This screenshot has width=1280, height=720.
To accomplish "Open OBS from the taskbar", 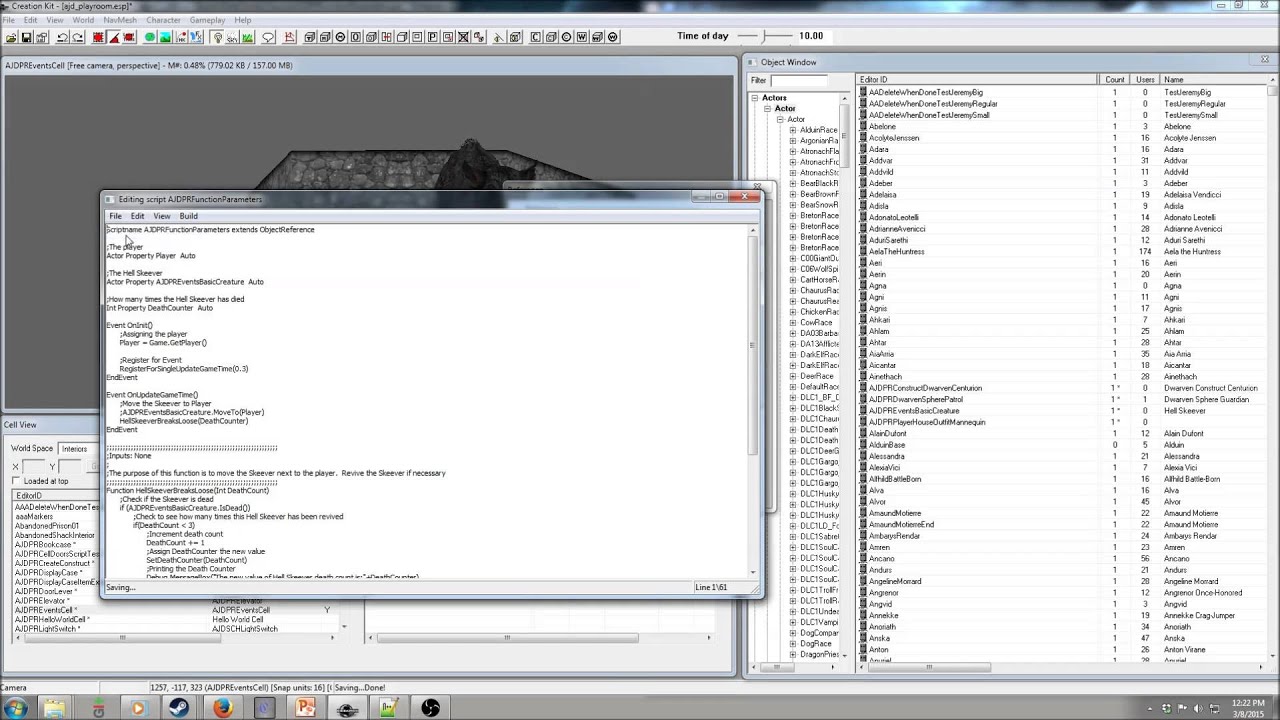I will point(430,708).
